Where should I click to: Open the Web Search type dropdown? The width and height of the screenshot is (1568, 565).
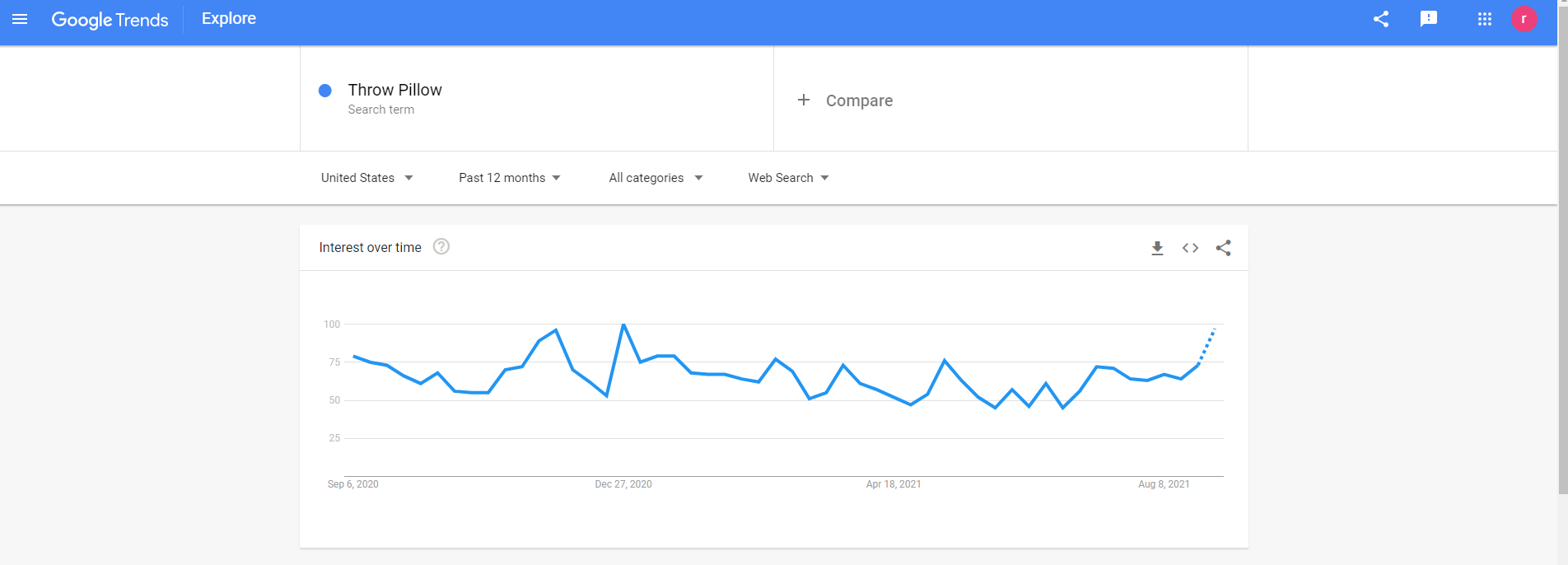click(788, 178)
